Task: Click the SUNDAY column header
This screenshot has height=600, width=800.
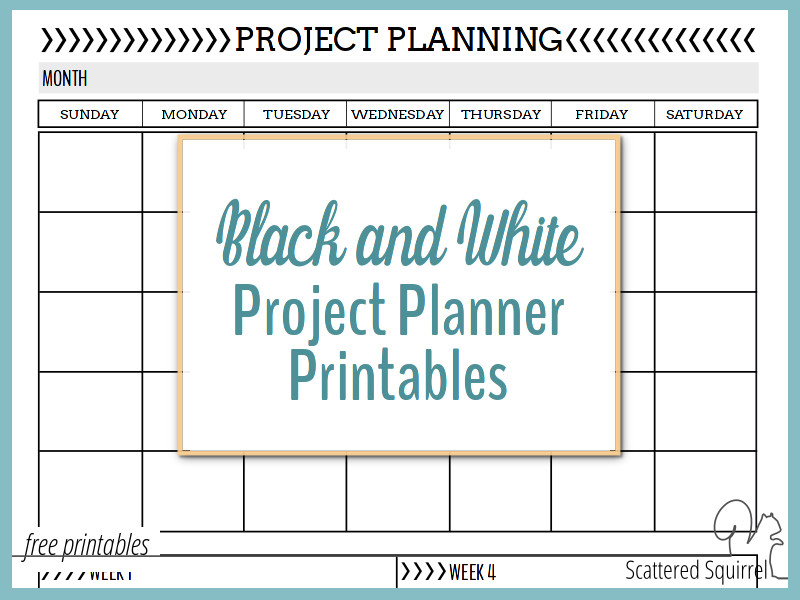Action: [90, 114]
